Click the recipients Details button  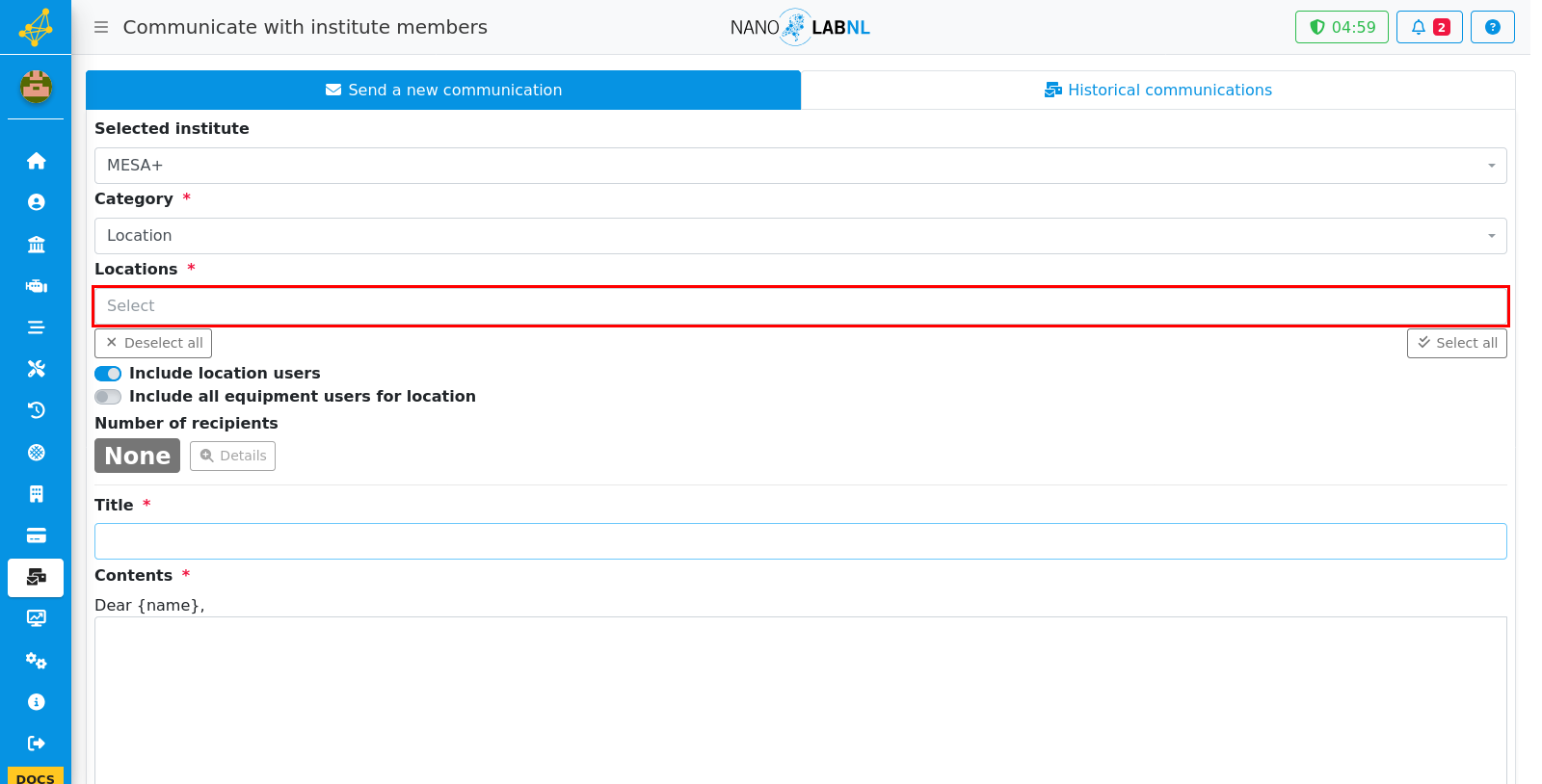(232, 456)
